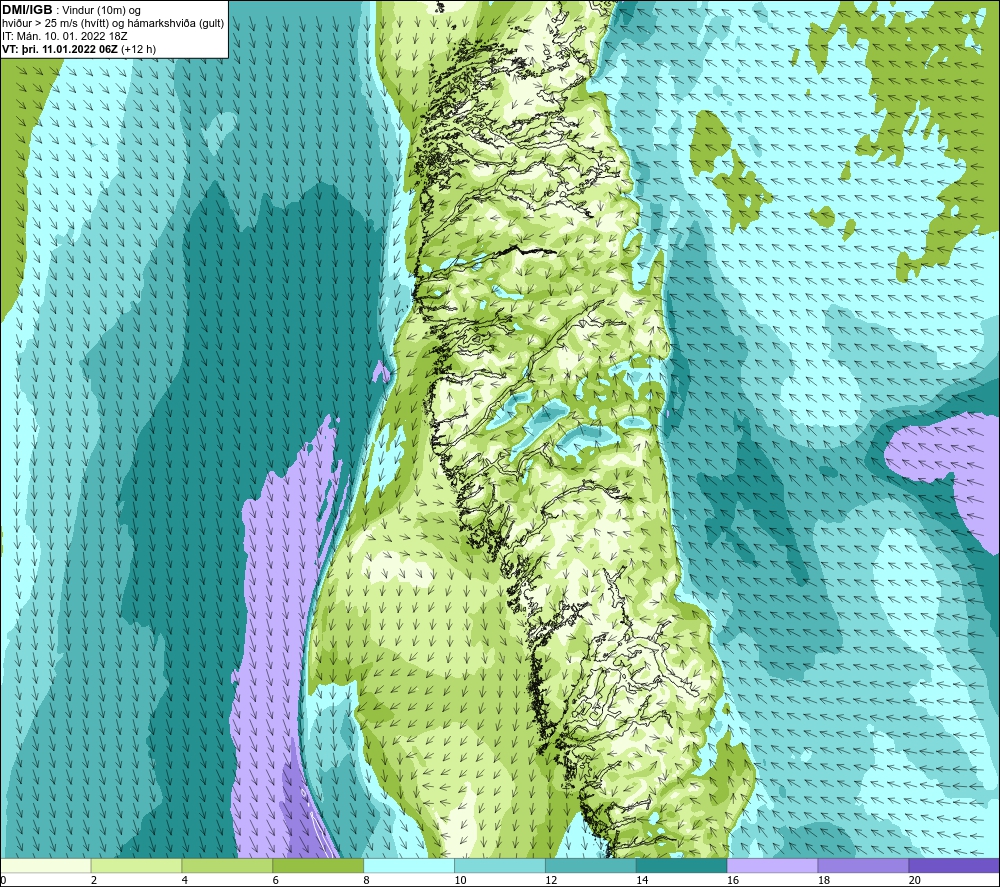This screenshot has height=887, width=1000.
Task: Click the "16" scale label
Action: 733,880
